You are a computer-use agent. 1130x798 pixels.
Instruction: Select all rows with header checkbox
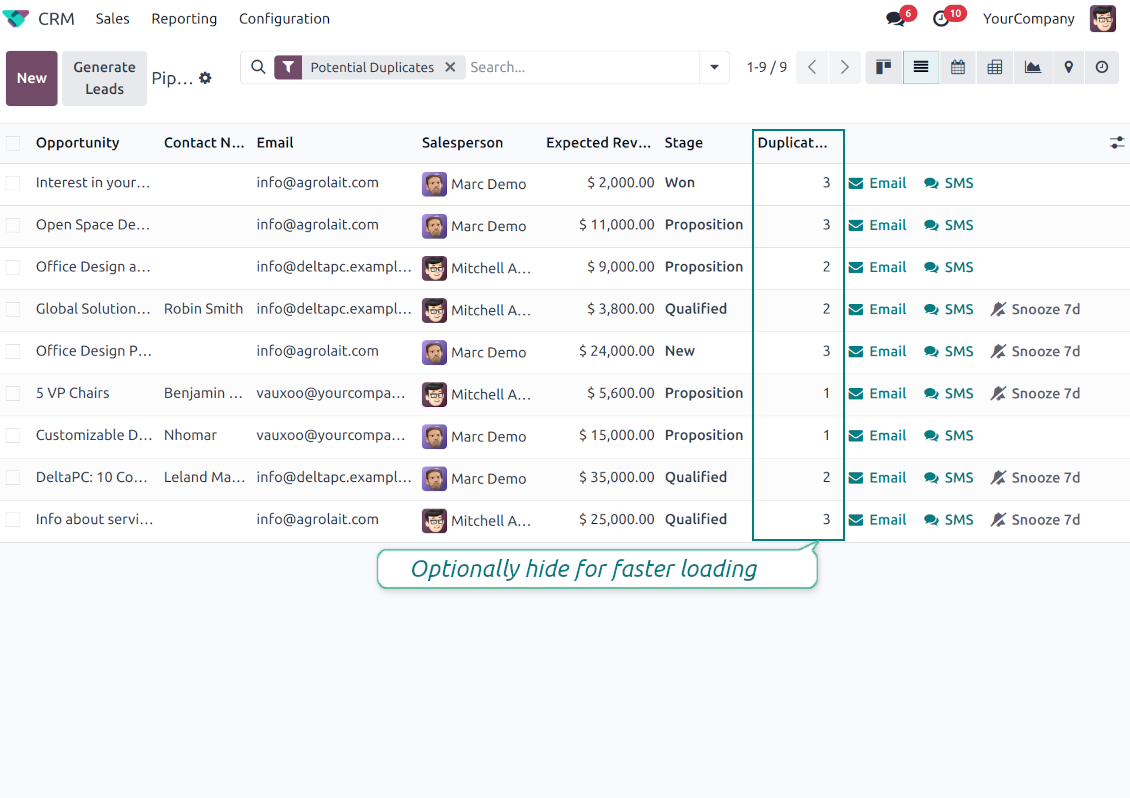pyautogui.click(x=13, y=143)
